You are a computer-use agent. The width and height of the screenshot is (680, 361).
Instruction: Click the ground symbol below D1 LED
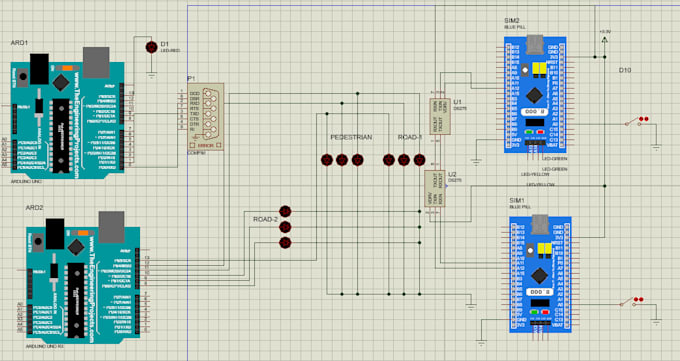click(x=151, y=75)
